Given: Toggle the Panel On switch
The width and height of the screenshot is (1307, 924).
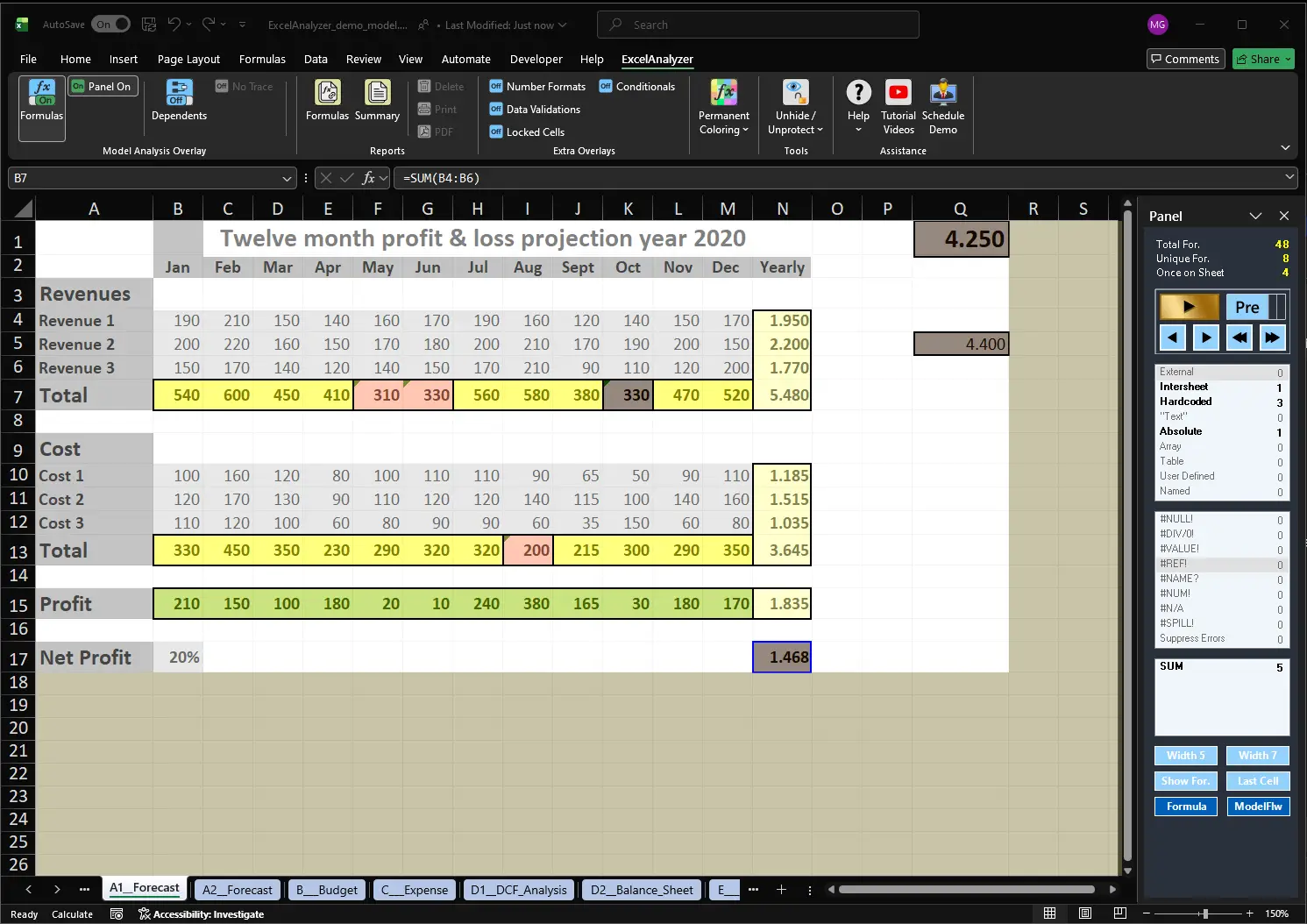Looking at the screenshot, I should coord(103,87).
